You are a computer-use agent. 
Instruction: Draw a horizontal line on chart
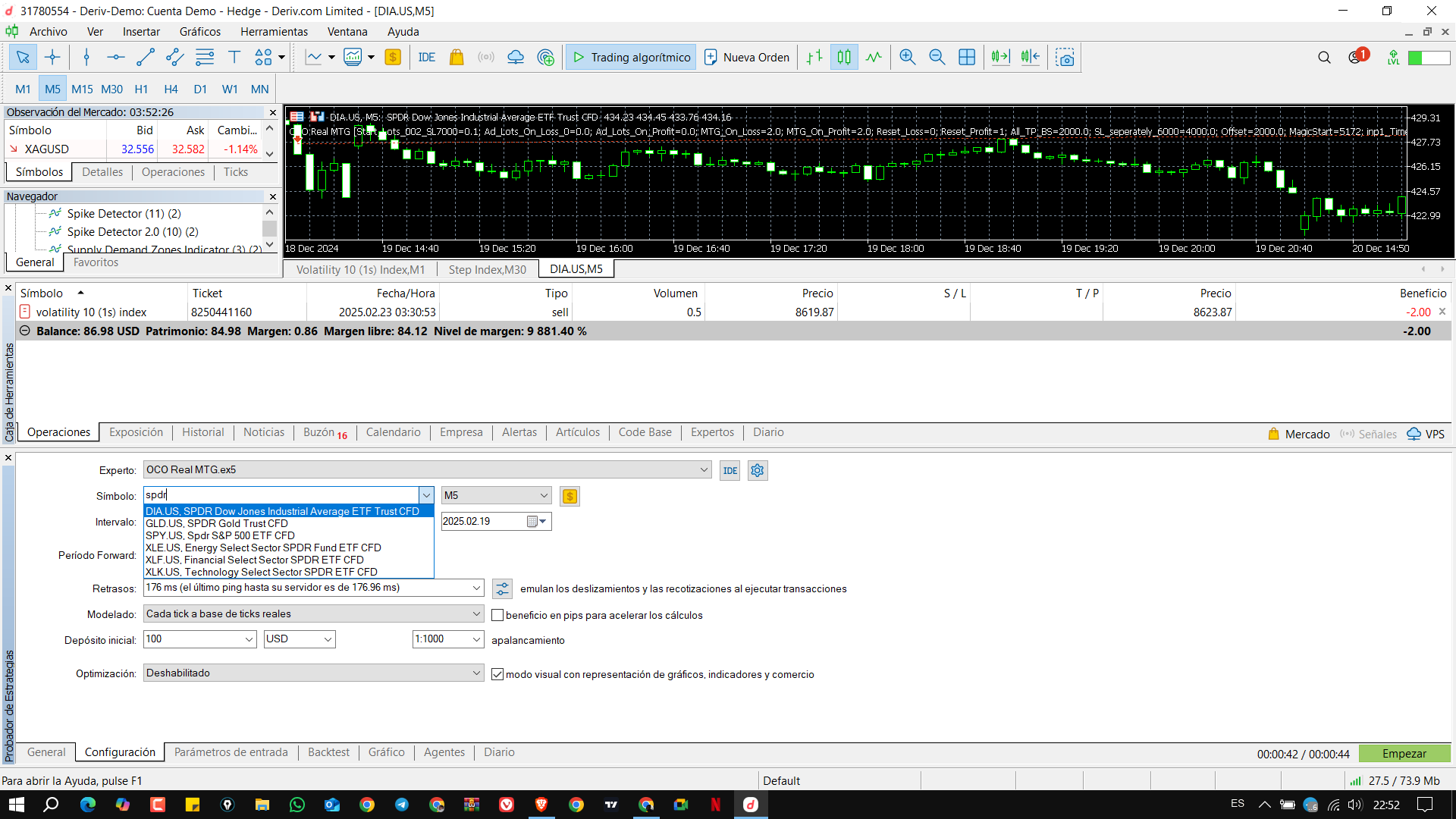115,57
